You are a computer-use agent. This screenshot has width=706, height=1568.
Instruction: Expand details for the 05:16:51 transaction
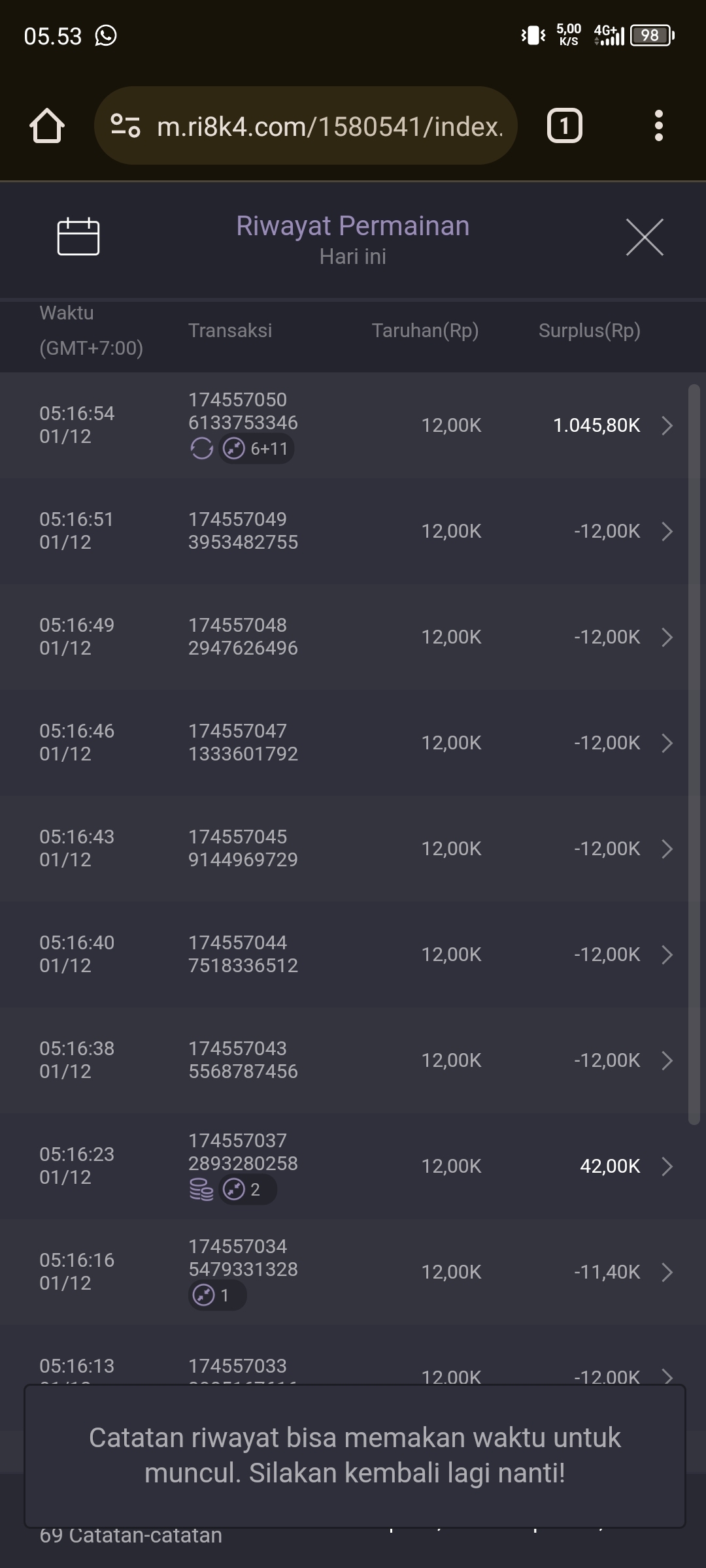(667, 531)
